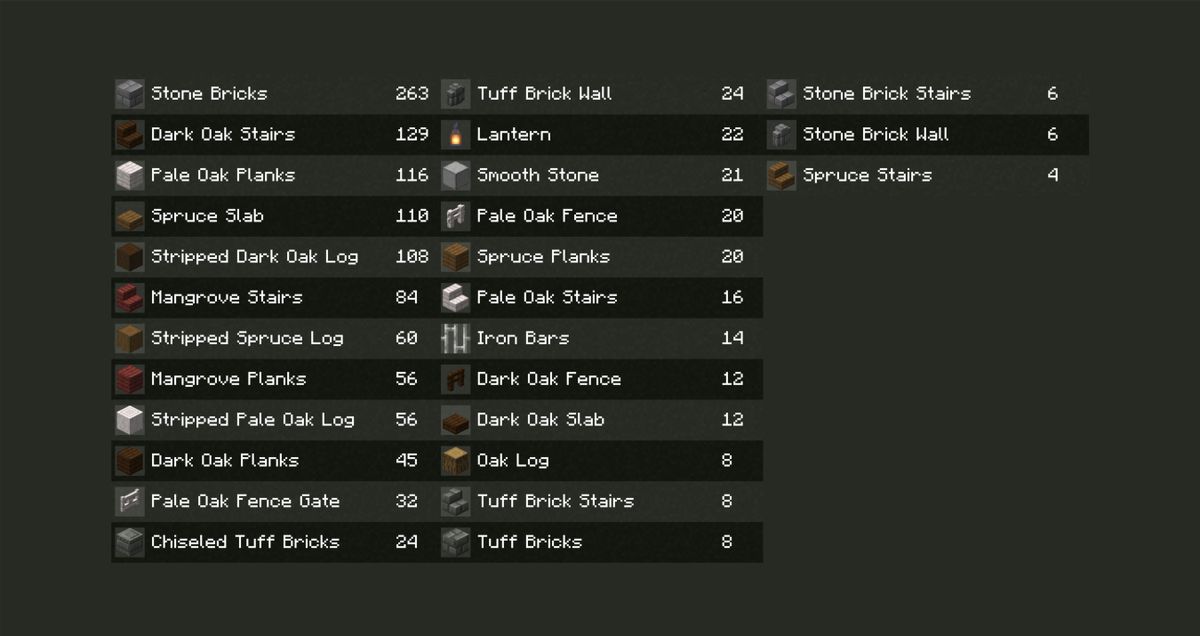Click the Pale Oak Fence Gate icon

pyautogui.click(x=129, y=502)
